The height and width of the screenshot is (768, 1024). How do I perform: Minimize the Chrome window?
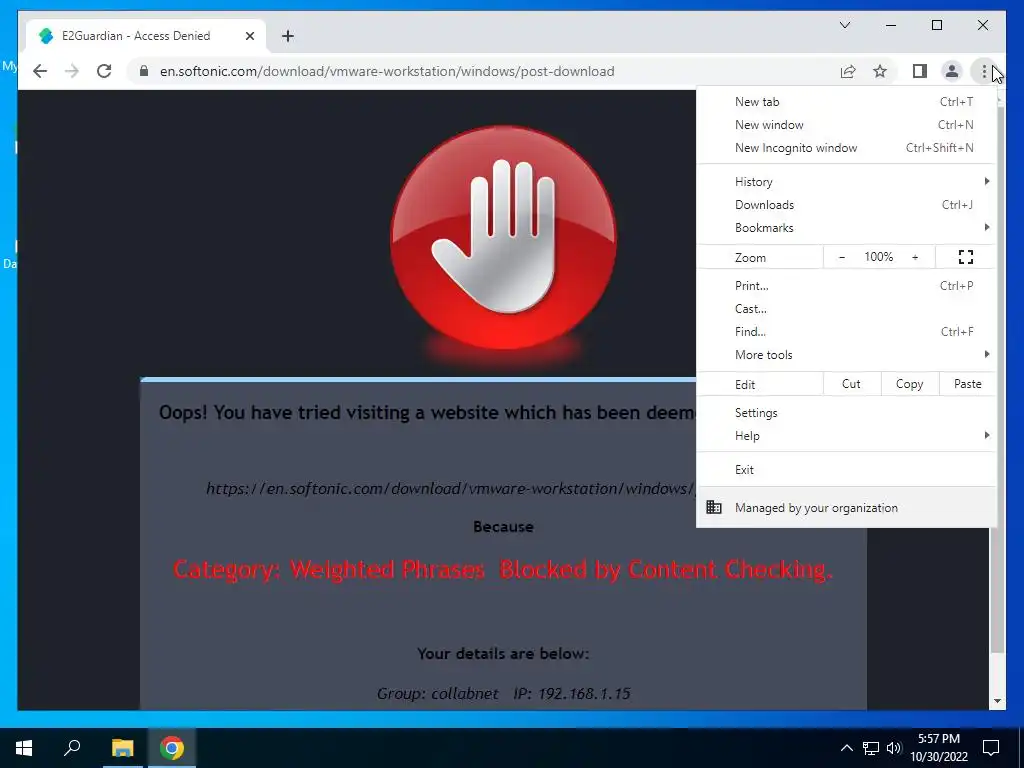pos(891,25)
